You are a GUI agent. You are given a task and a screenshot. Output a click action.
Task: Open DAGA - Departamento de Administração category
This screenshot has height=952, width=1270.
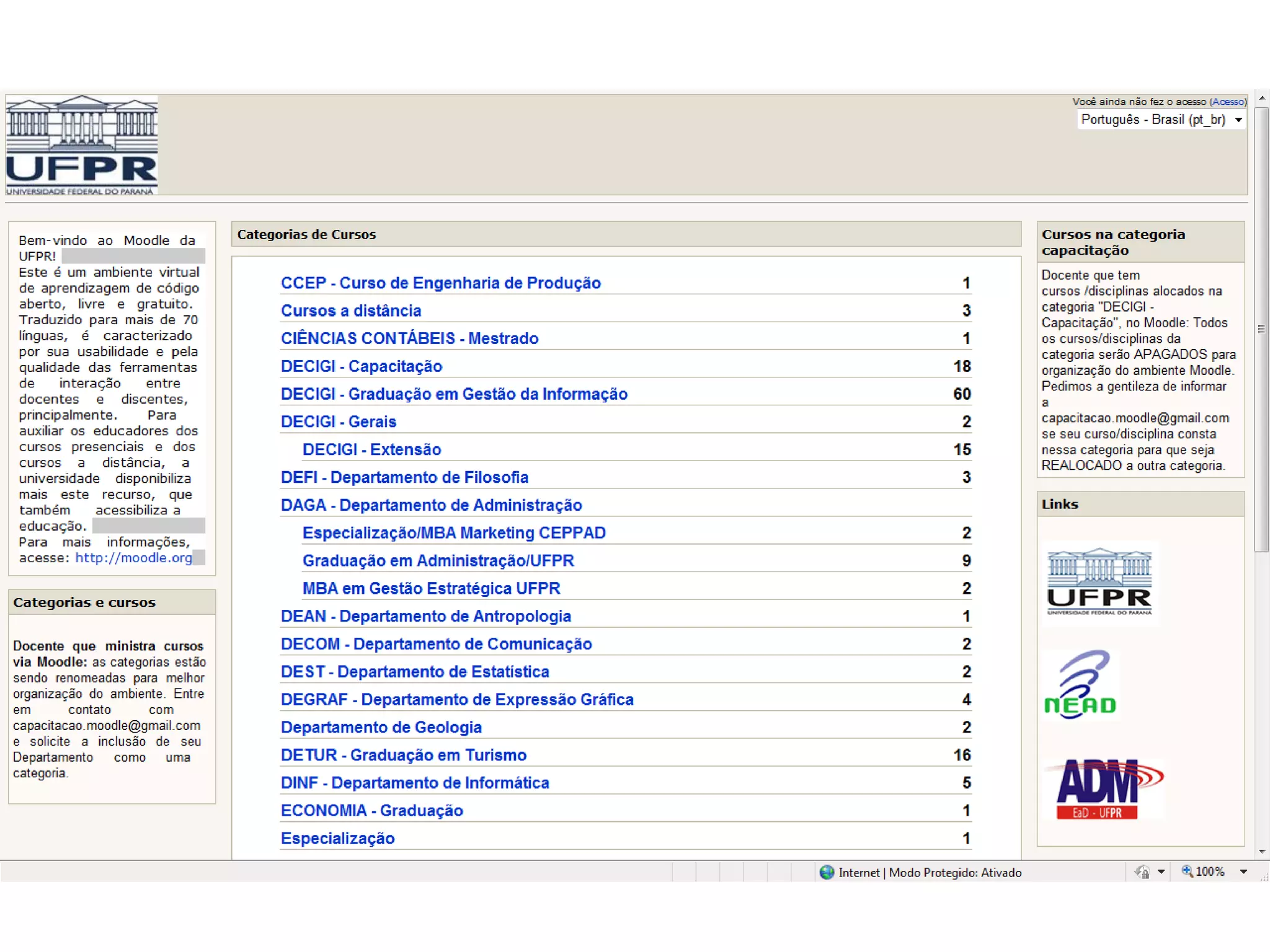(x=431, y=505)
